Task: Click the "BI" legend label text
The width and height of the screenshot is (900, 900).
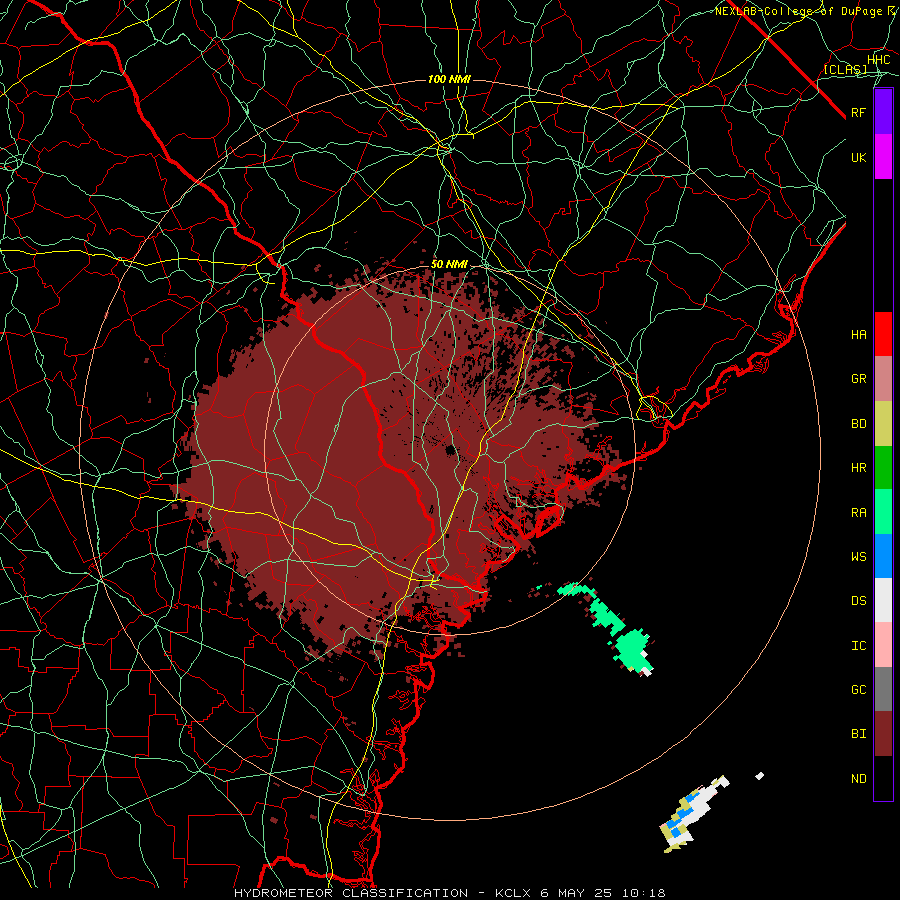Action: click(x=858, y=734)
